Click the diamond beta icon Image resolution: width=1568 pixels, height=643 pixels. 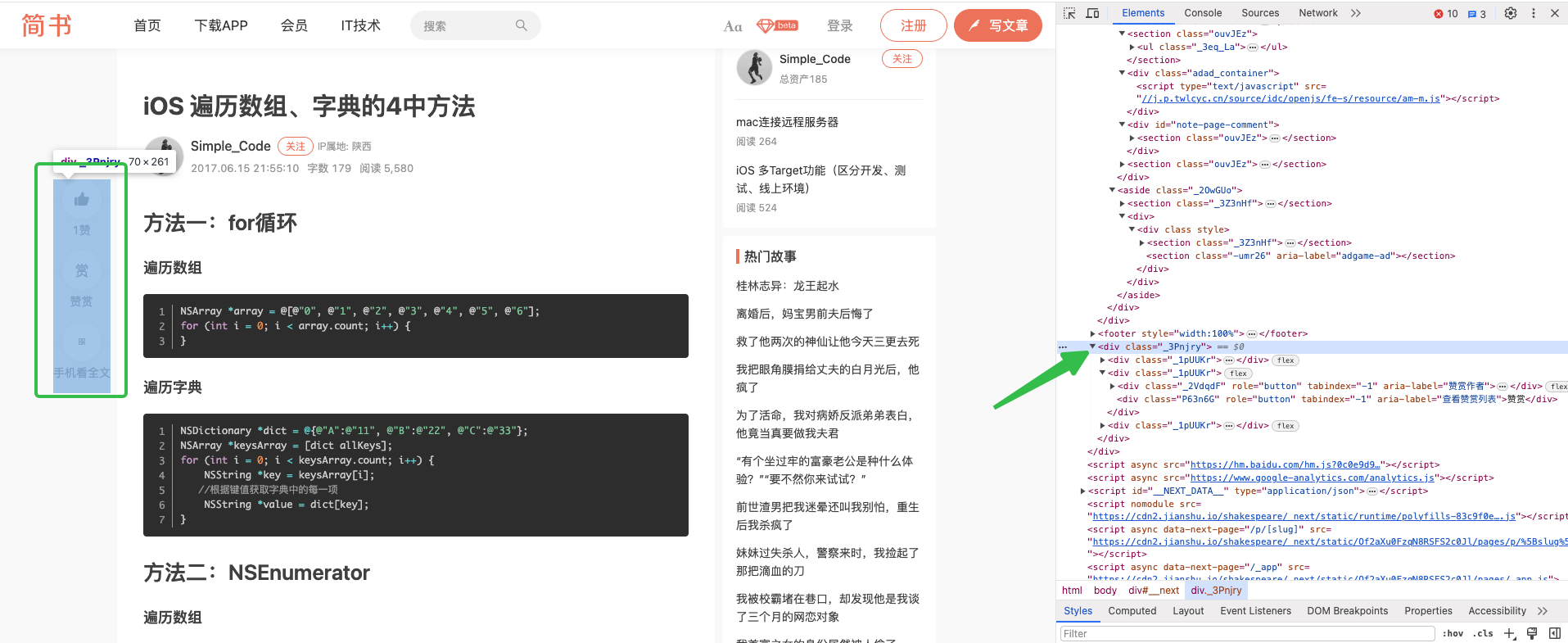pos(777,26)
